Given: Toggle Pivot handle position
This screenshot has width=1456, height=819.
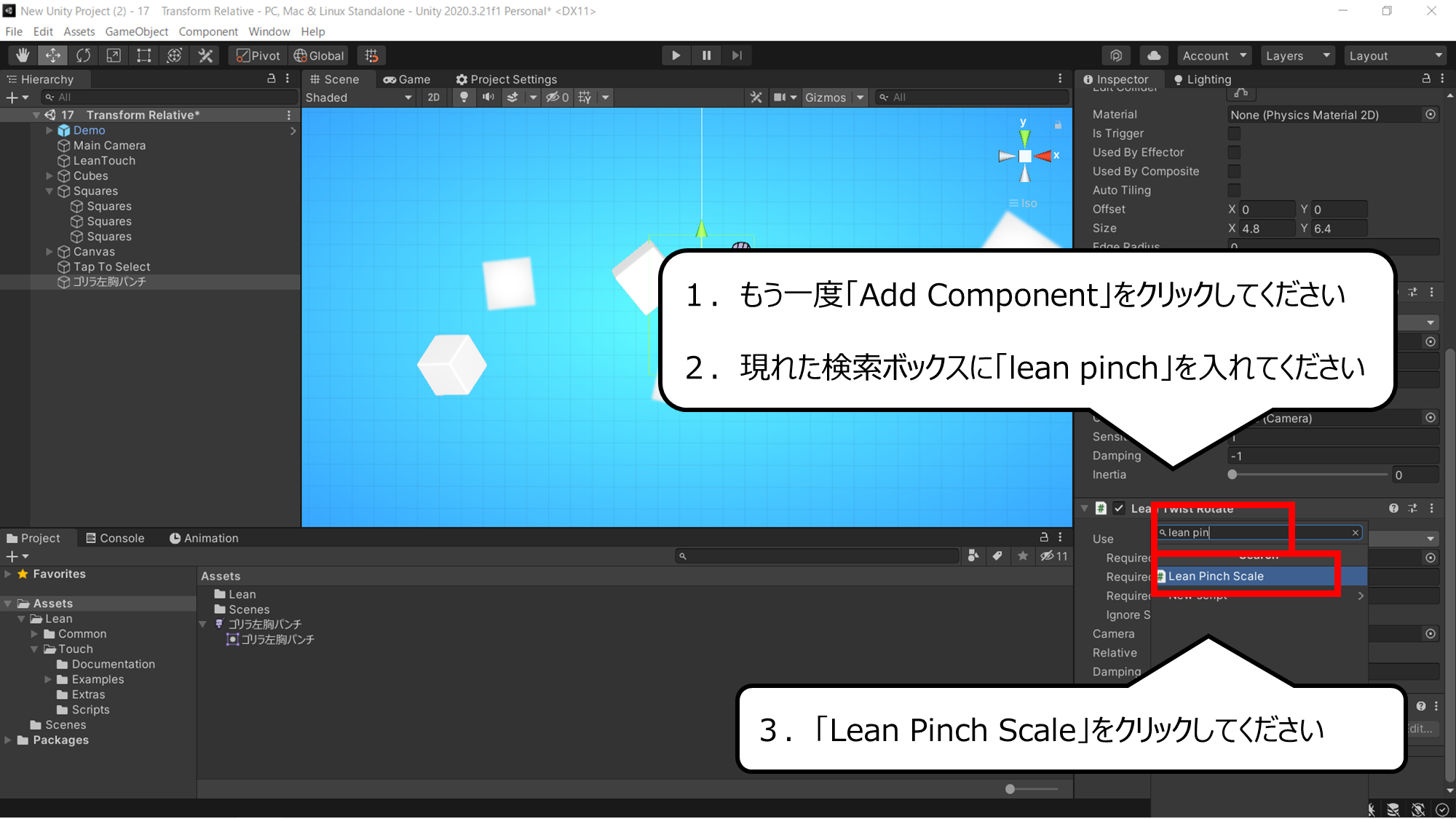Looking at the screenshot, I should [258, 55].
